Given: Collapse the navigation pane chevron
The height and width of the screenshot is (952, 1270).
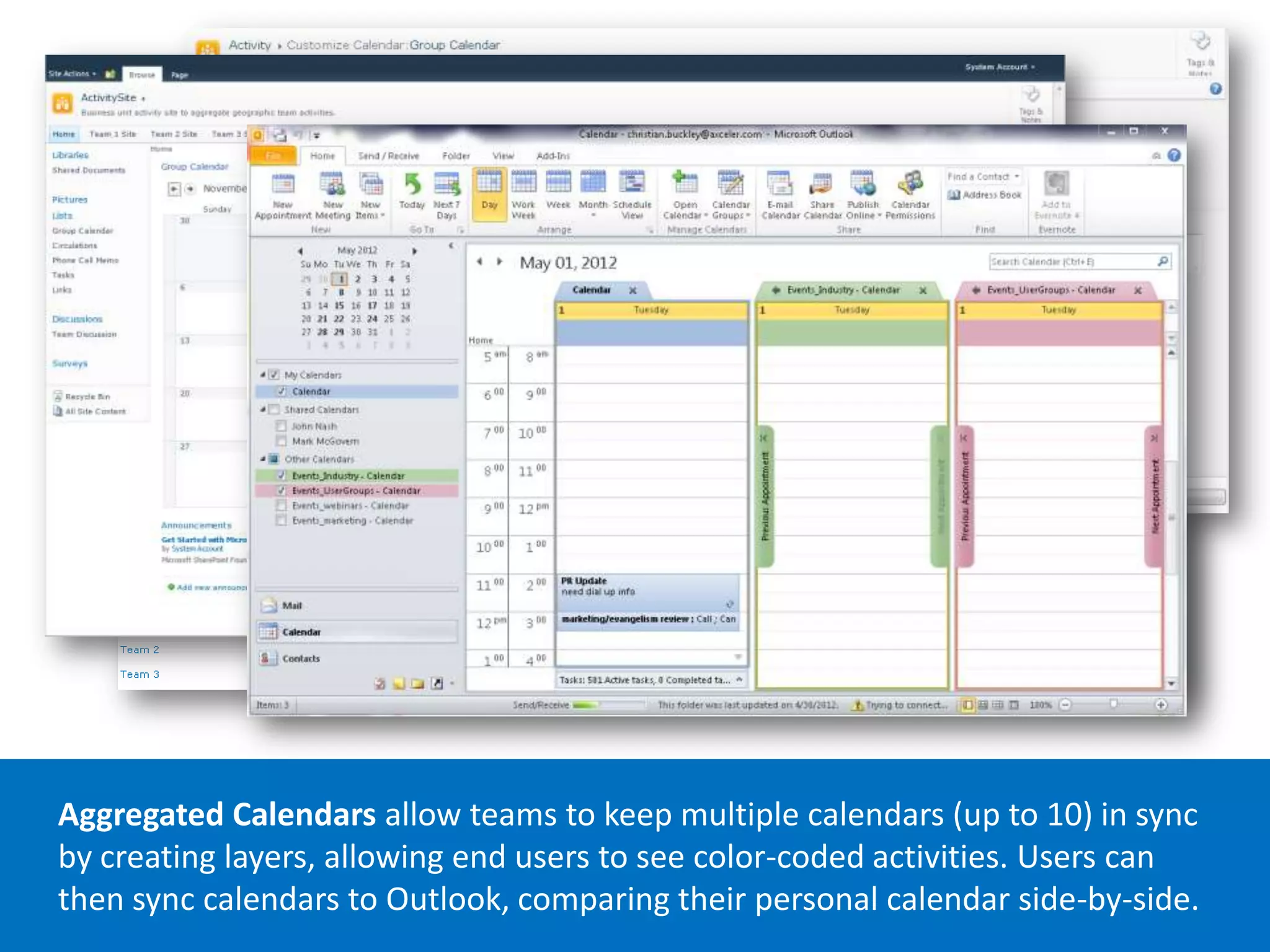Looking at the screenshot, I should [451, 246].
